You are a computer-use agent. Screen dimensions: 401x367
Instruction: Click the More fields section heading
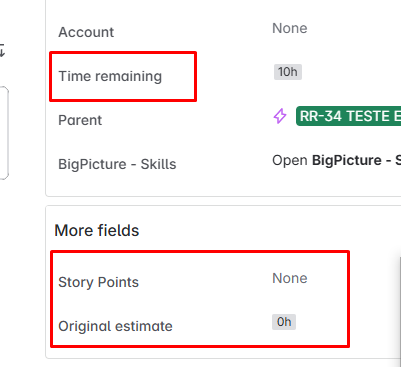[x=97, y=230]
